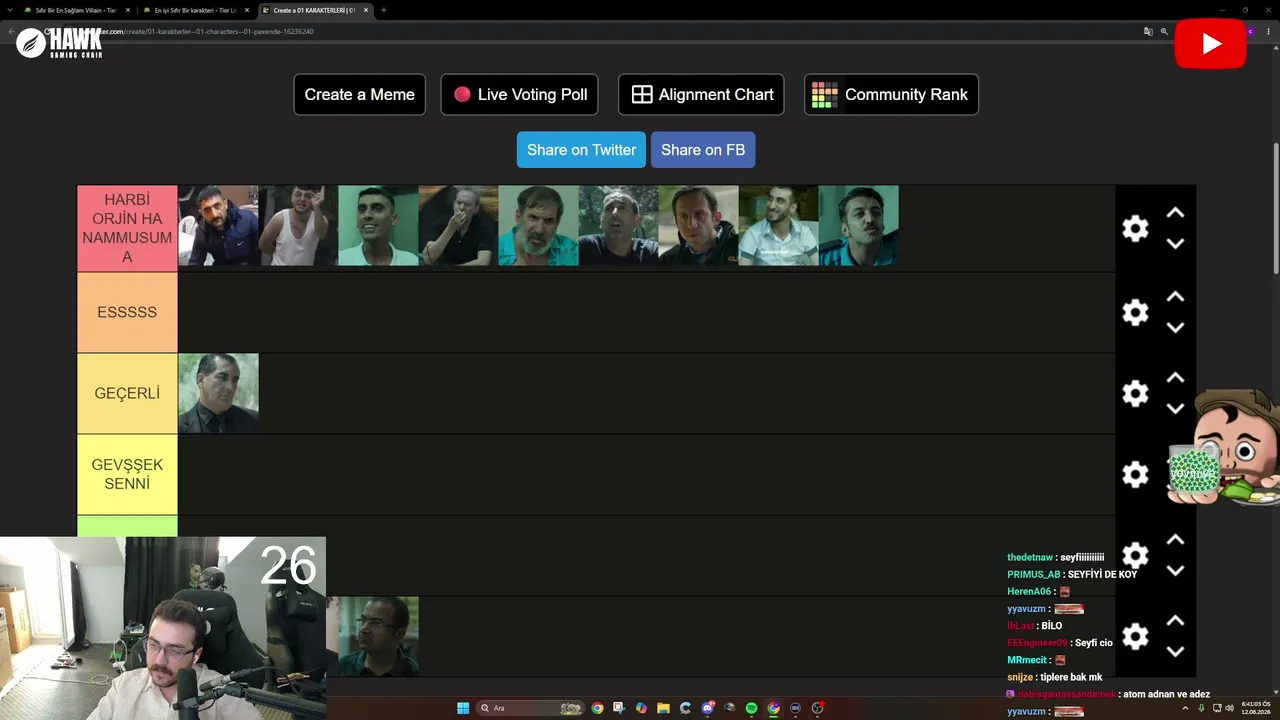Open settings gear for ESSSSS tier

click(1135, 312)
